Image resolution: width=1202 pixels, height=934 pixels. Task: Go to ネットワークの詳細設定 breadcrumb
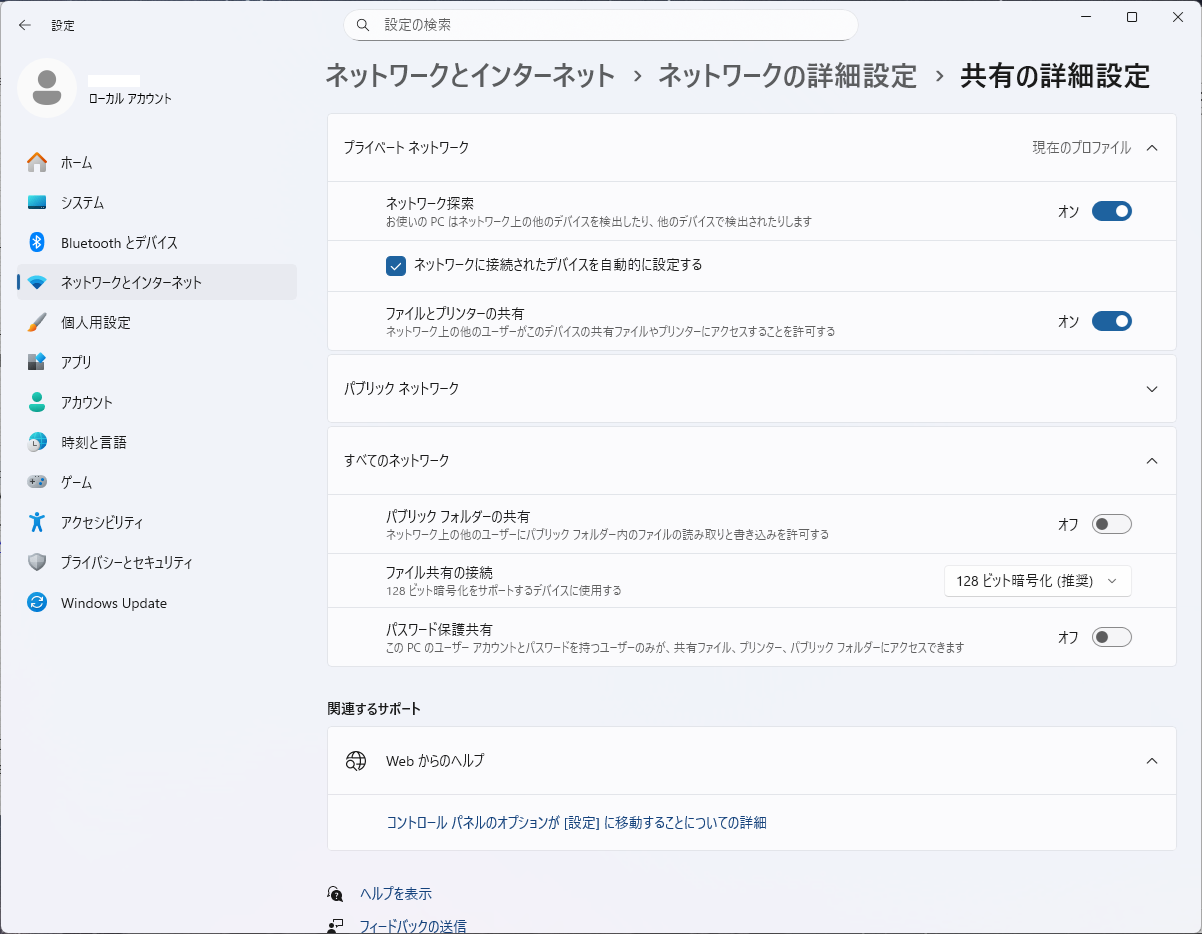[x=787, y=76]
